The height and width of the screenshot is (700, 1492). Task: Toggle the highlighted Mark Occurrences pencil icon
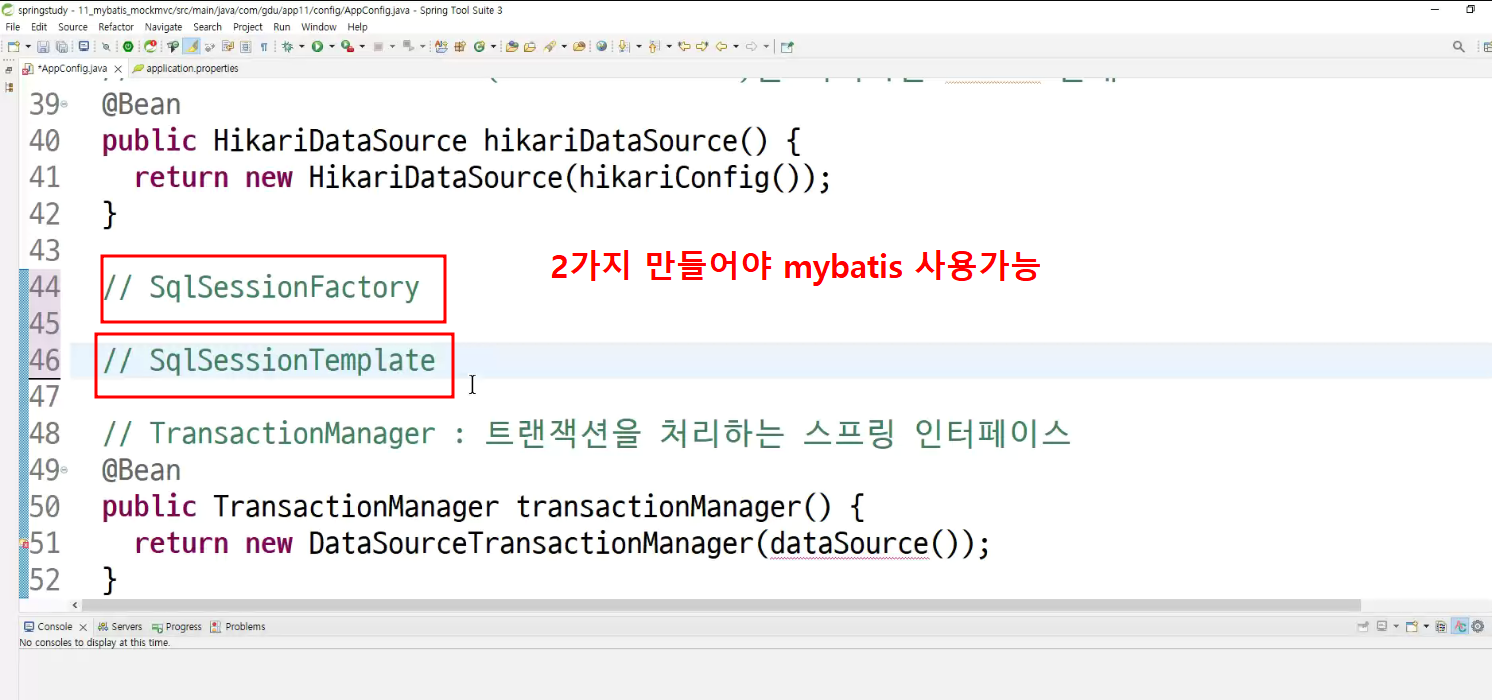[191, 46]
